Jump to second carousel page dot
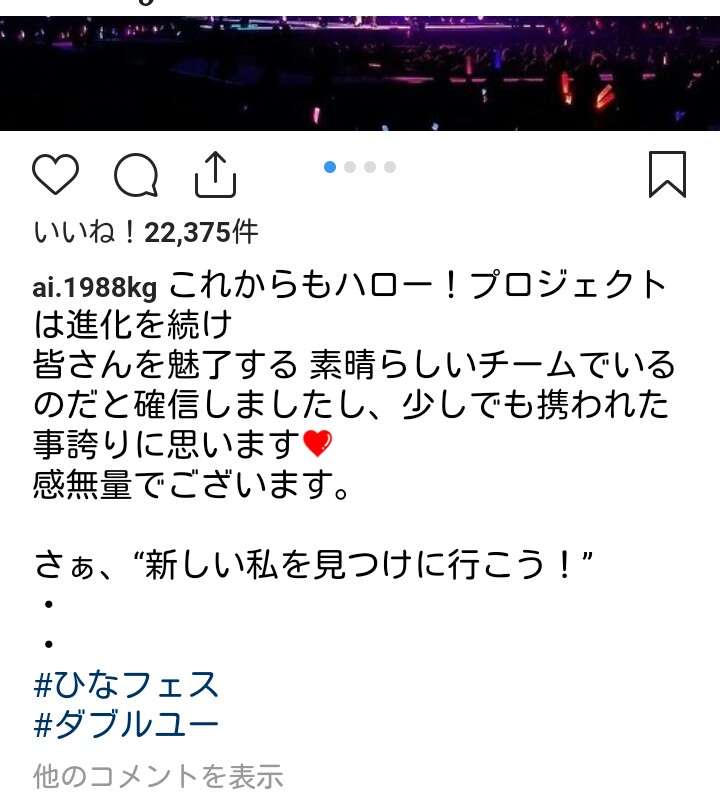Viewport: 720px width, 804px height. coord(350,167)
